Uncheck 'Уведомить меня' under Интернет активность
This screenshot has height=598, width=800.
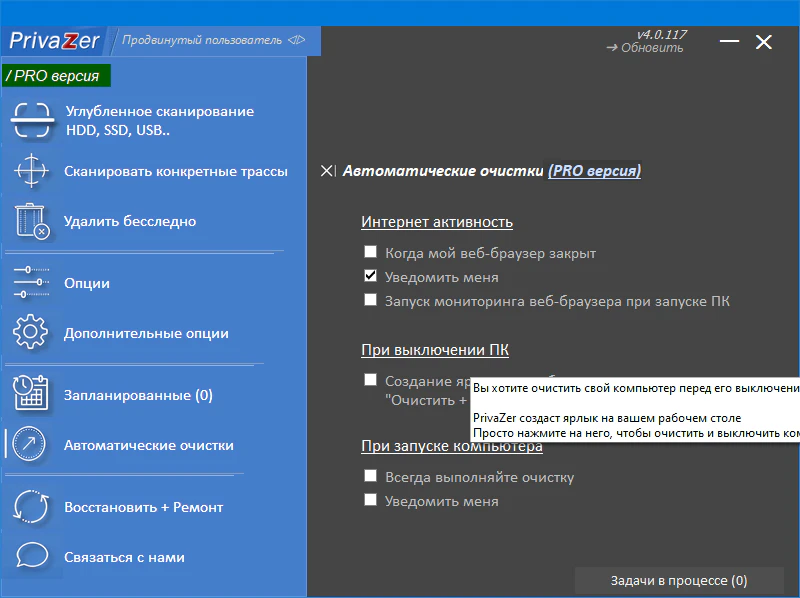click(x=370, y=276)
